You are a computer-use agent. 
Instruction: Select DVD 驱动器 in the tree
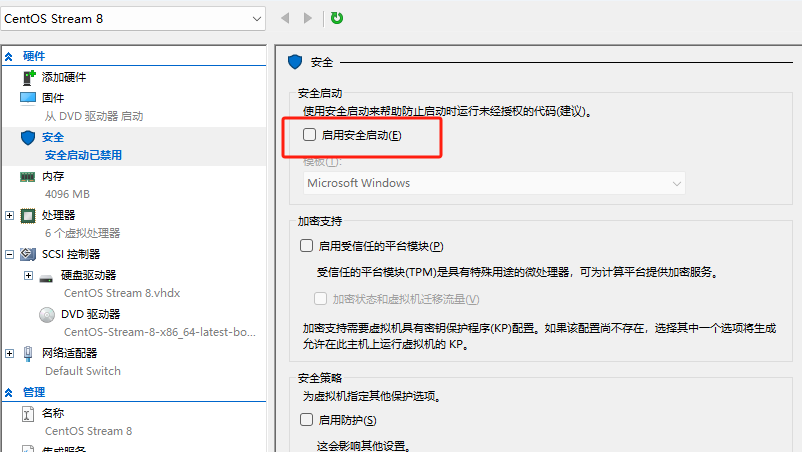(x=91, y=314)
